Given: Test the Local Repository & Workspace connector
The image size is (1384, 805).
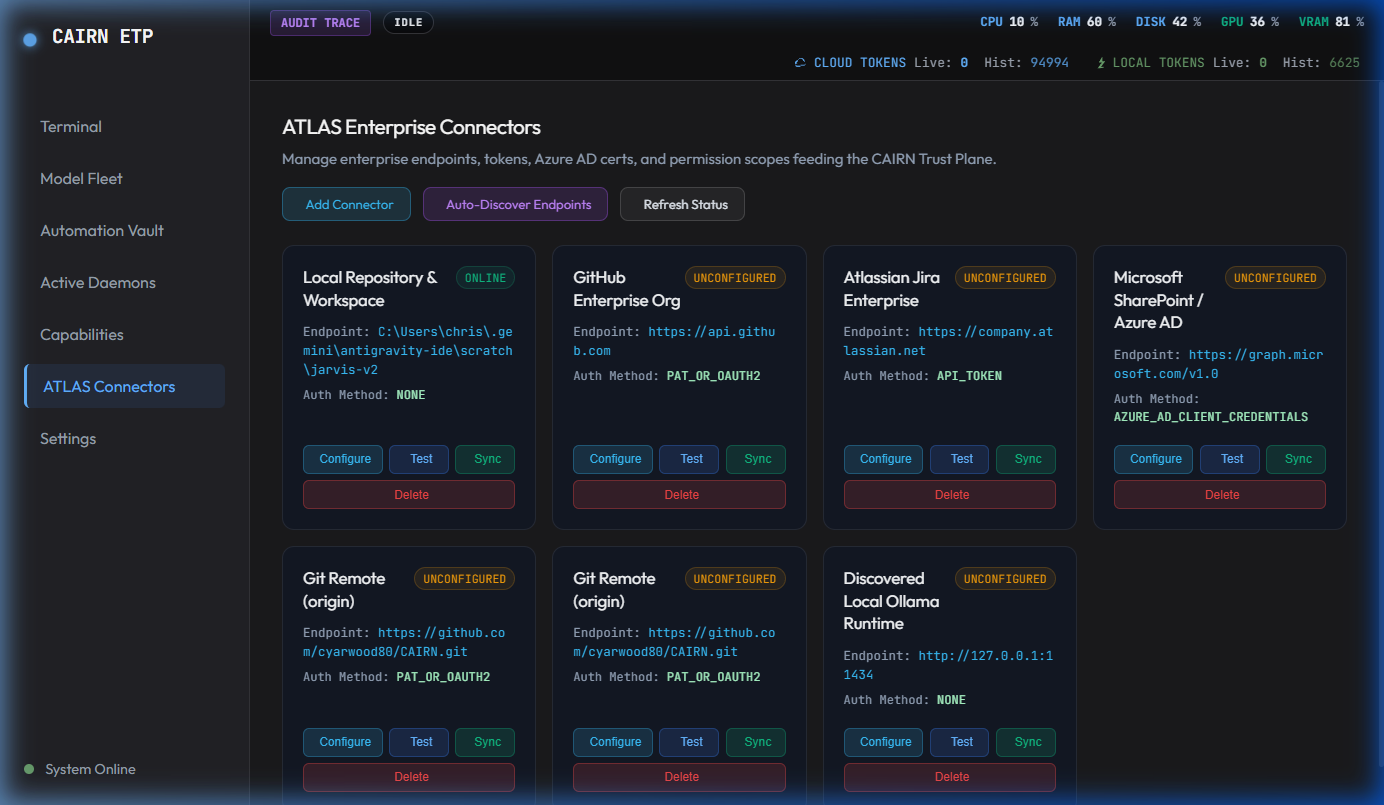Looking at the screenshot, I should click(x=421, y=459).
